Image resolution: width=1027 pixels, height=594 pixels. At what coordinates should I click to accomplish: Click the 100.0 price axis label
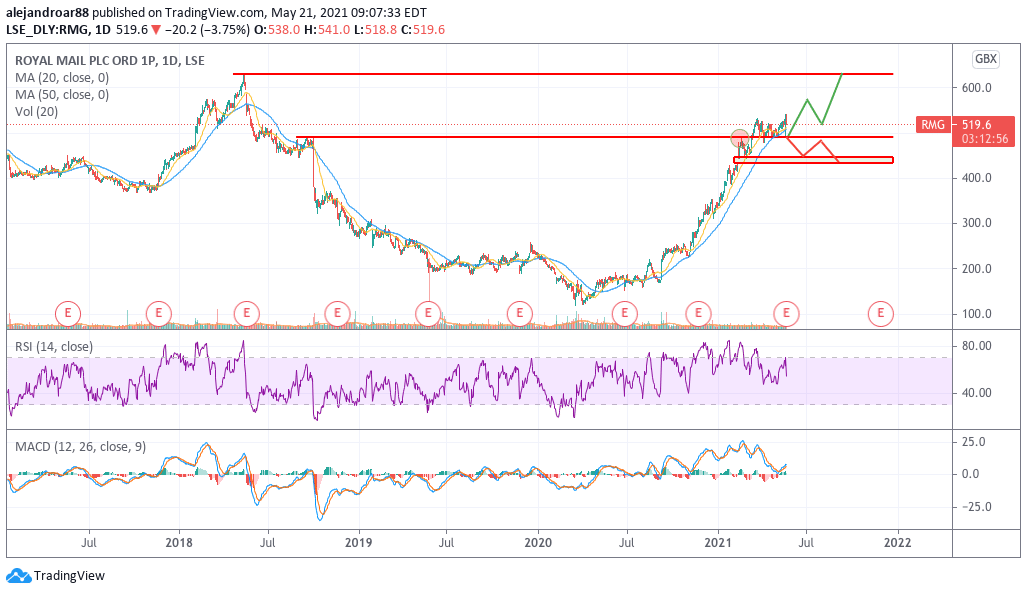(x=977, y=314)
